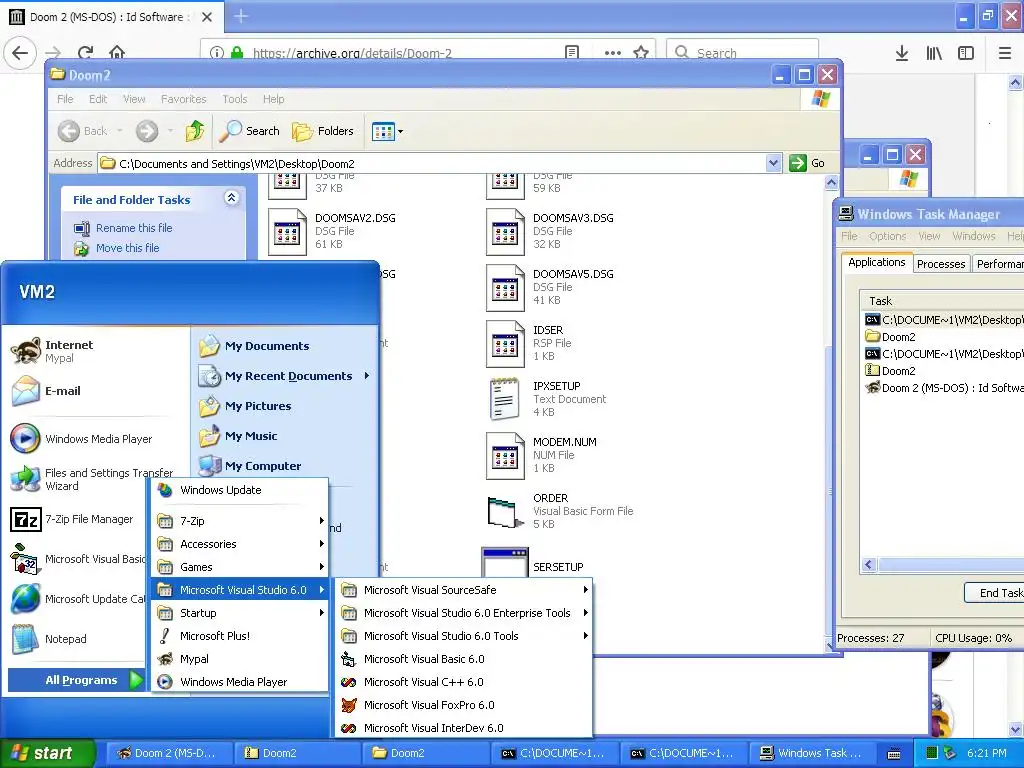Expand the Games program group
The height and width of the screenshot is (768, 1024).
240,567
